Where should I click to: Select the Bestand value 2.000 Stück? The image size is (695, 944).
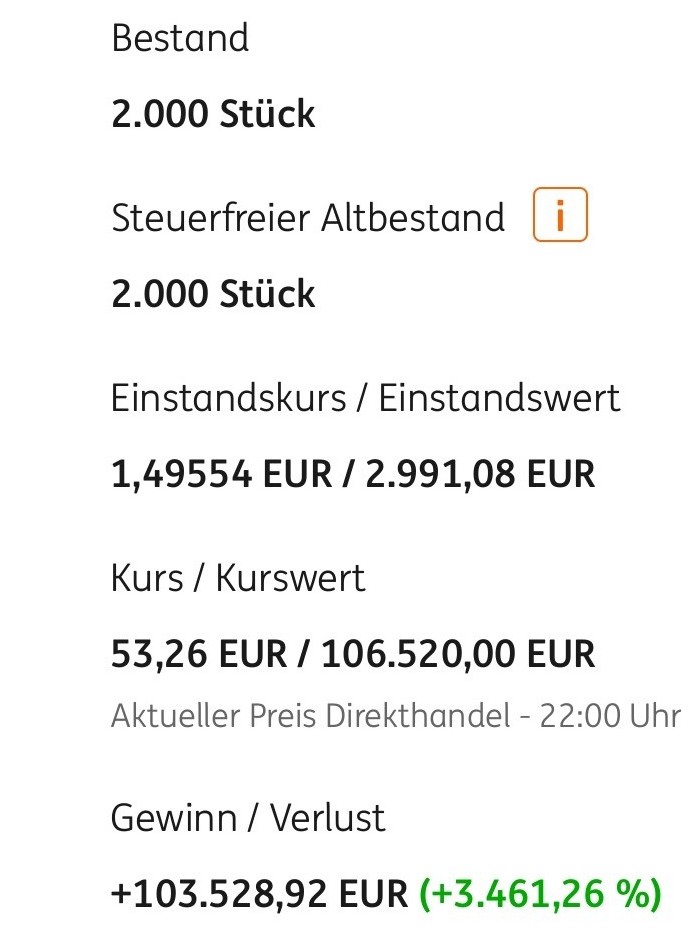click(x=213, y=115)
